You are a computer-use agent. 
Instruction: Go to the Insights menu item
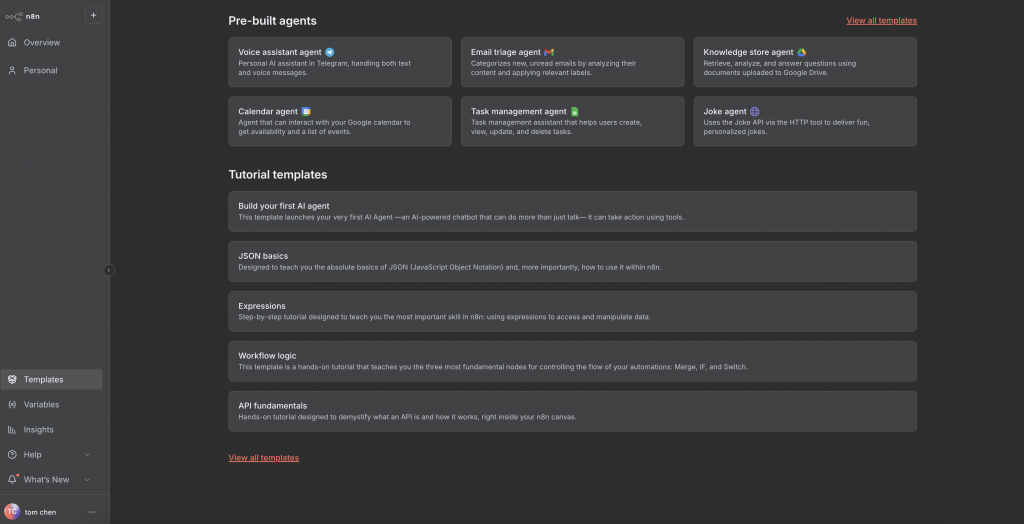[39, 430]
